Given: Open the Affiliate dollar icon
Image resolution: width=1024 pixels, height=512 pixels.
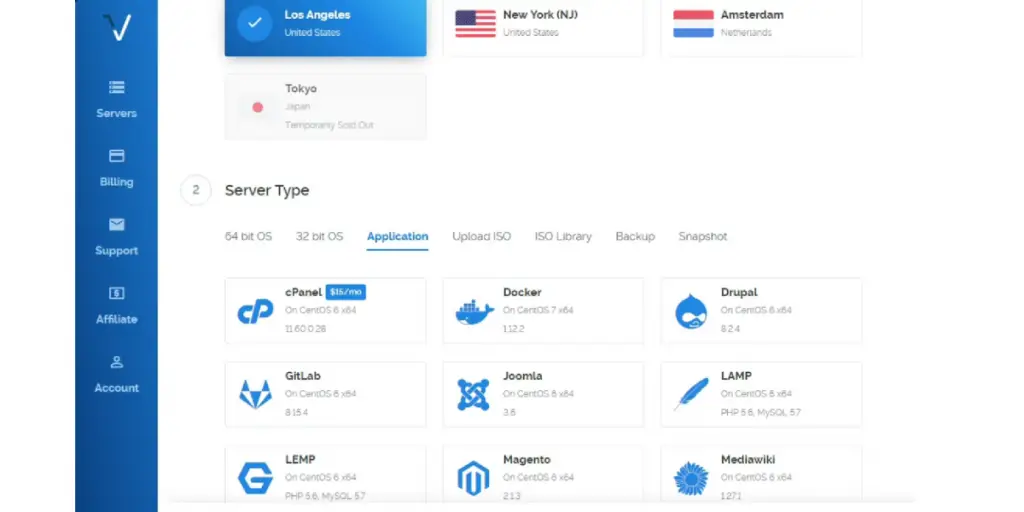Looking at the screenshot, I should [x=117, y=293].
